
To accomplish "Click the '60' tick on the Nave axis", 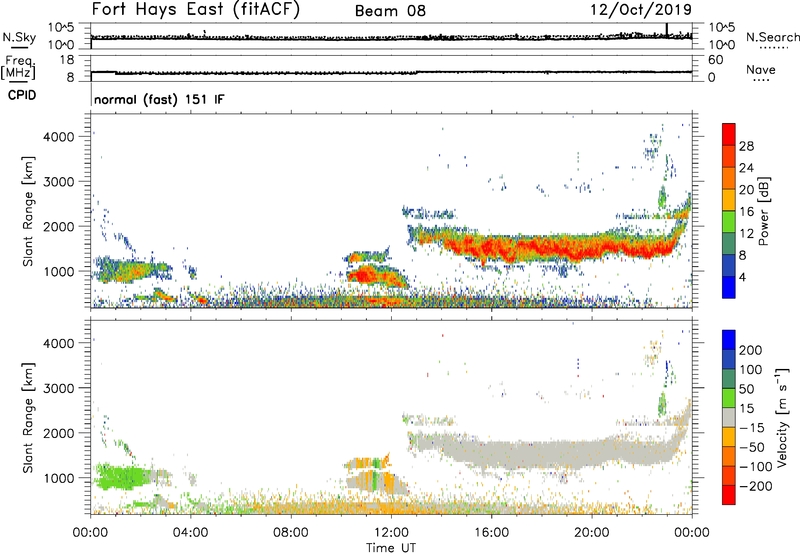I will click(x=716, y=60).
